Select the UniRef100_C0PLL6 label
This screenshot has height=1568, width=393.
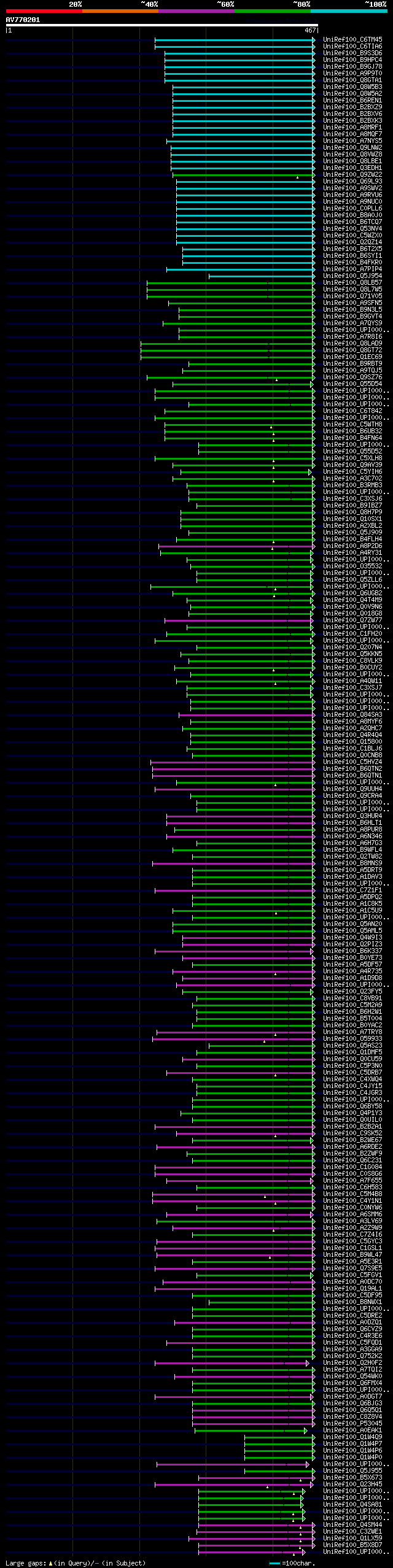(352, 209)
